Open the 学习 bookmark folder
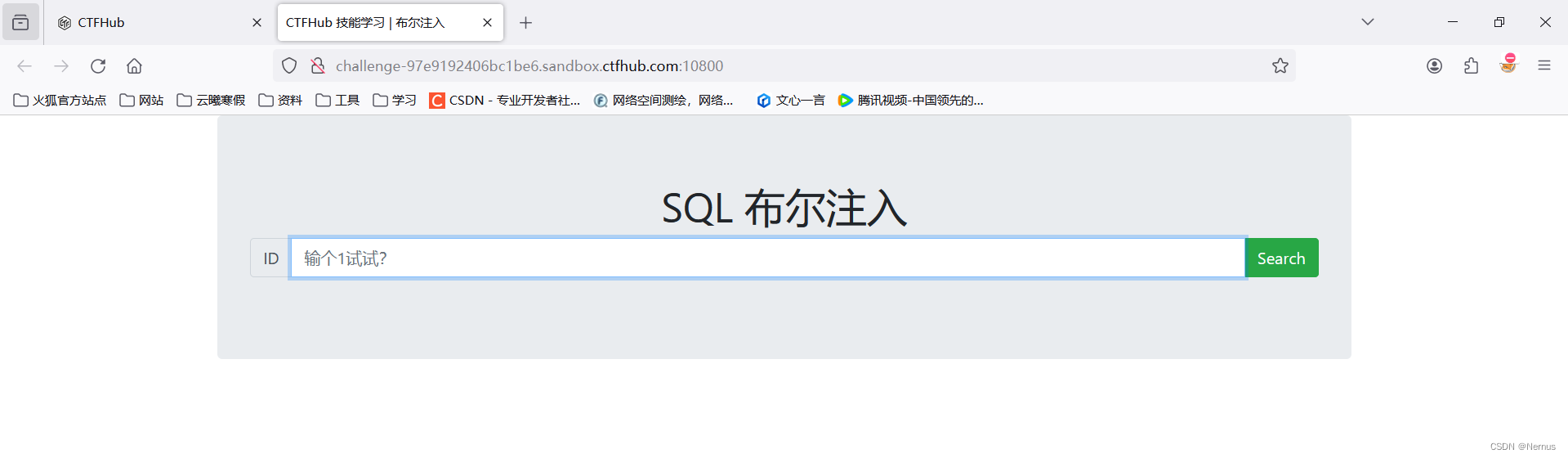1568x458 pixels. 395,101
